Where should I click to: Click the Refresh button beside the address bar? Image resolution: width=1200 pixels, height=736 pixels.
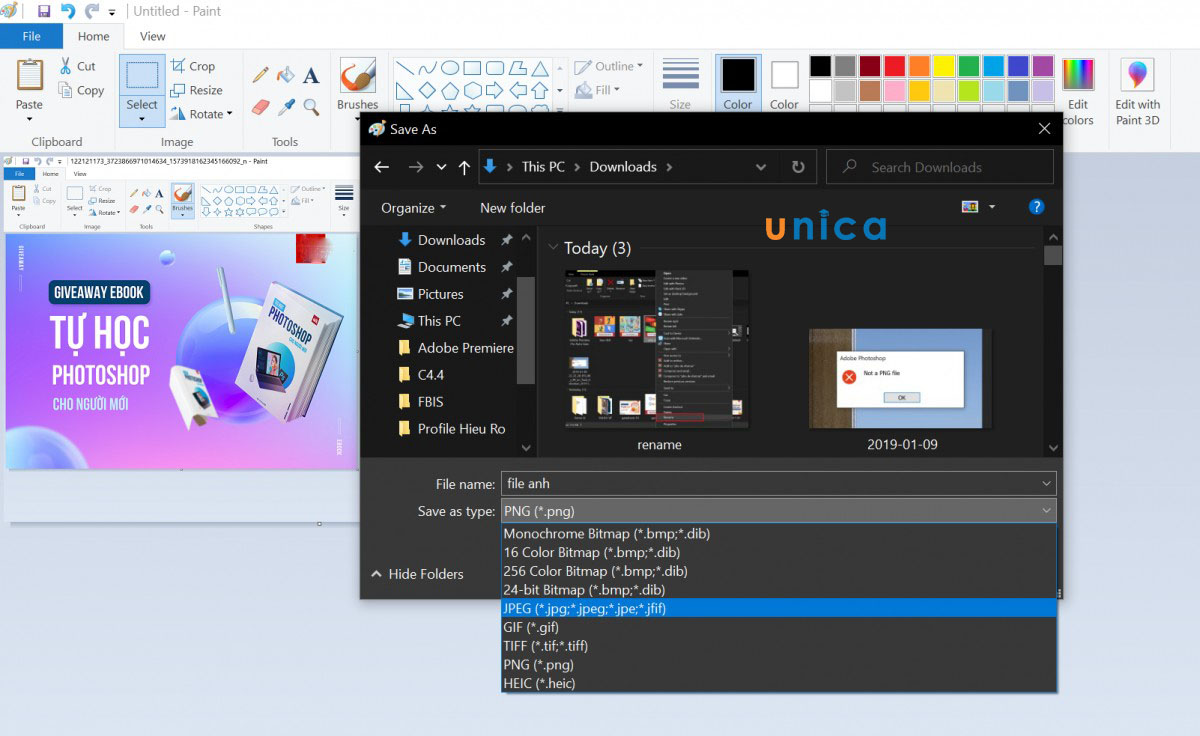798,167
